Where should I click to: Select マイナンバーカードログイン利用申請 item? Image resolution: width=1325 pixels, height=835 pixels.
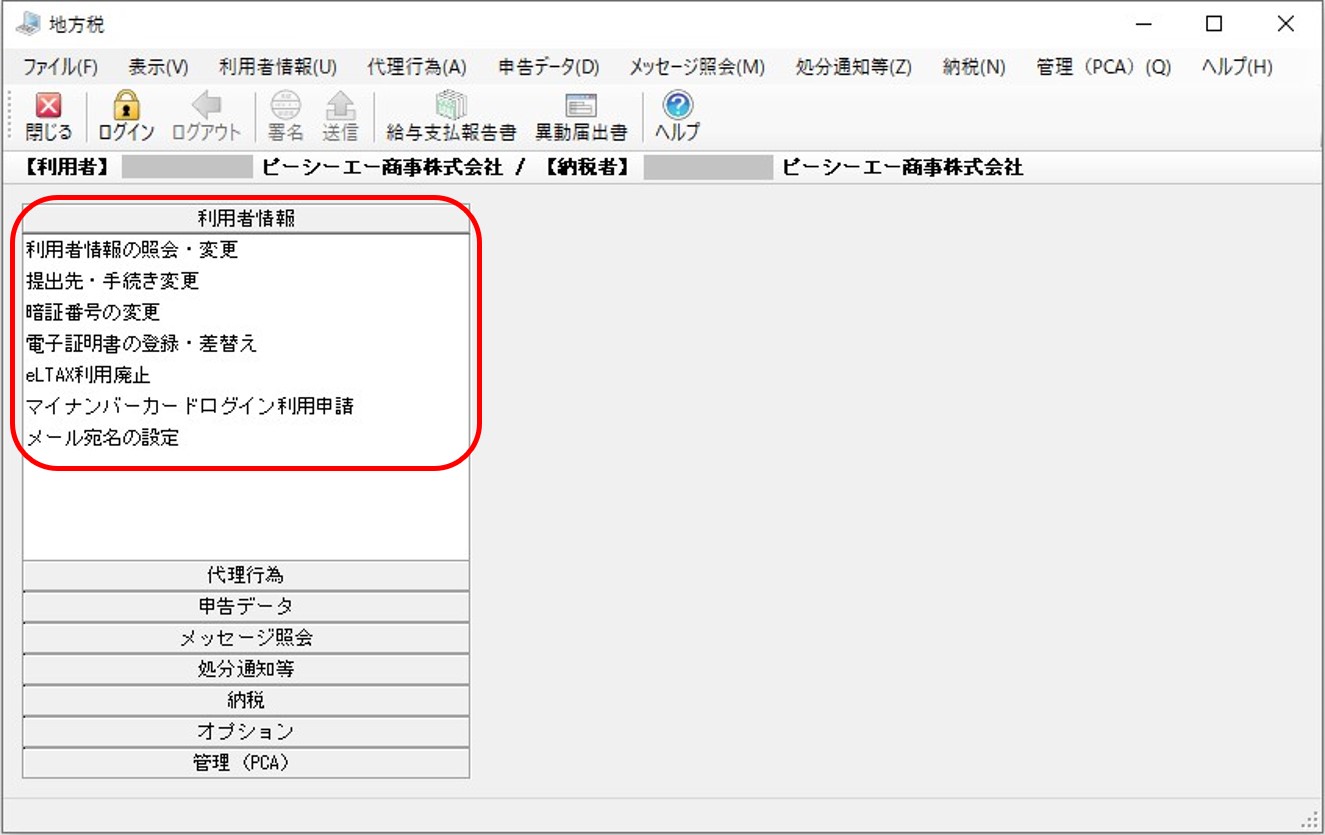tap(190, 406)
